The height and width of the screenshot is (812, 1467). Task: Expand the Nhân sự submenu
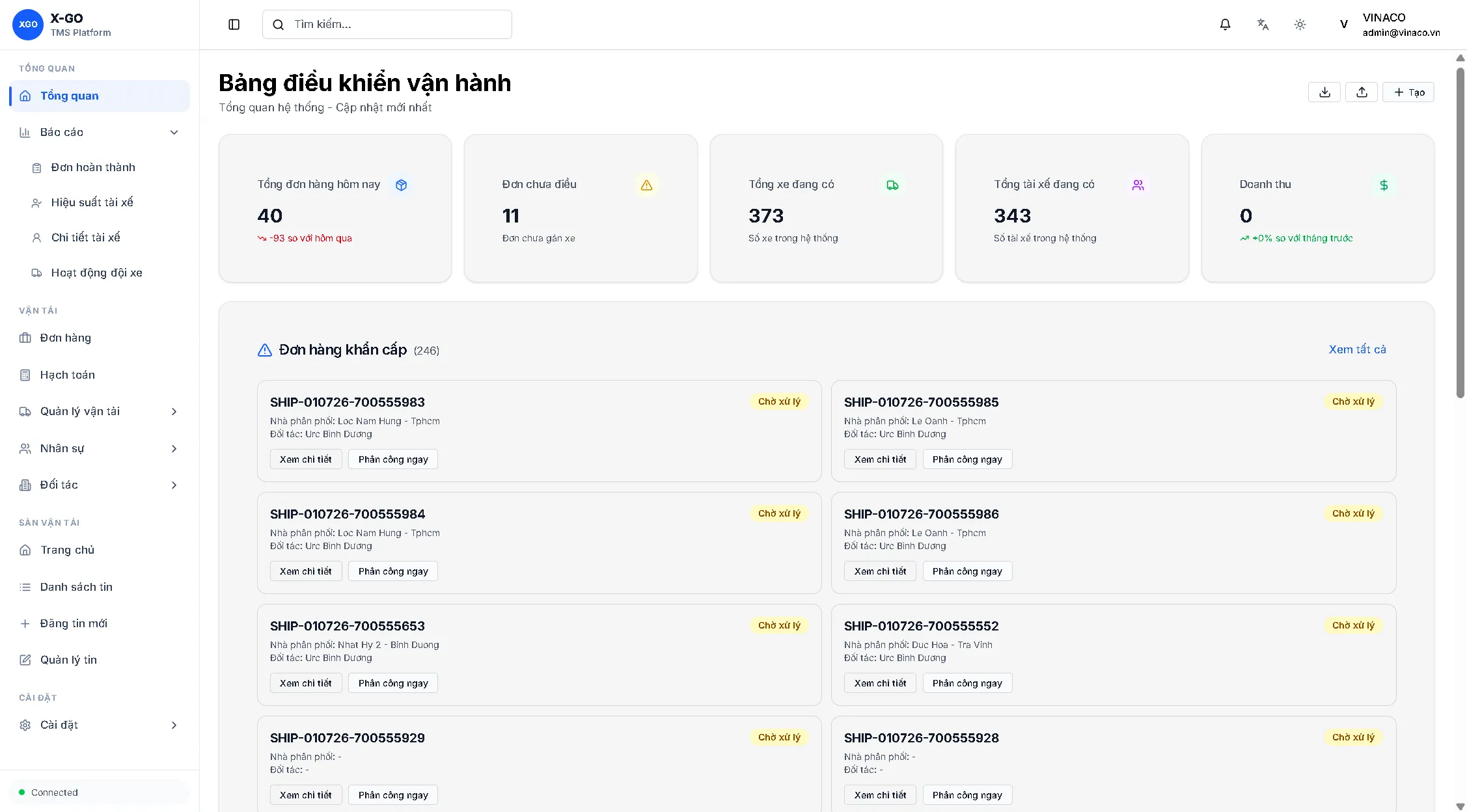(x=174, y=448)
